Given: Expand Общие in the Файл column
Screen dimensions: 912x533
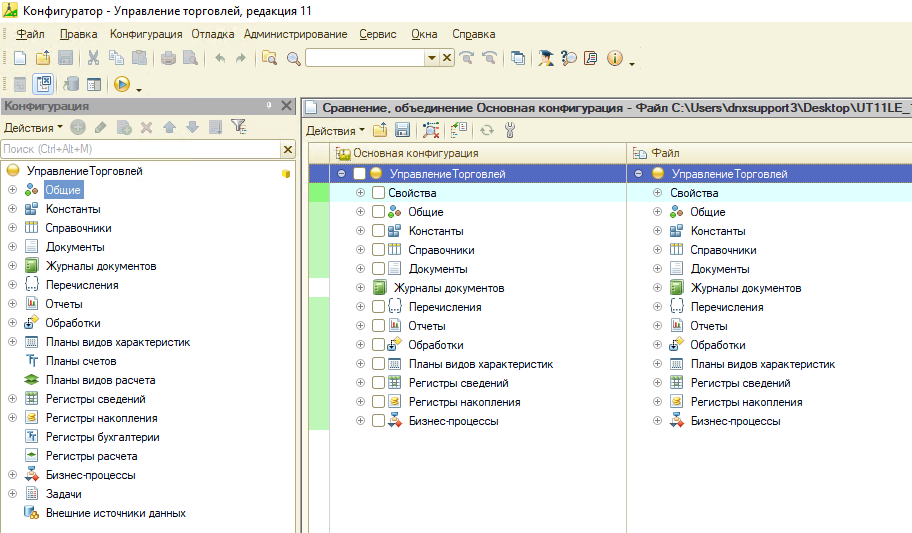Looking at the screenshot, I should pyautogui.click(x=658, y=212).
